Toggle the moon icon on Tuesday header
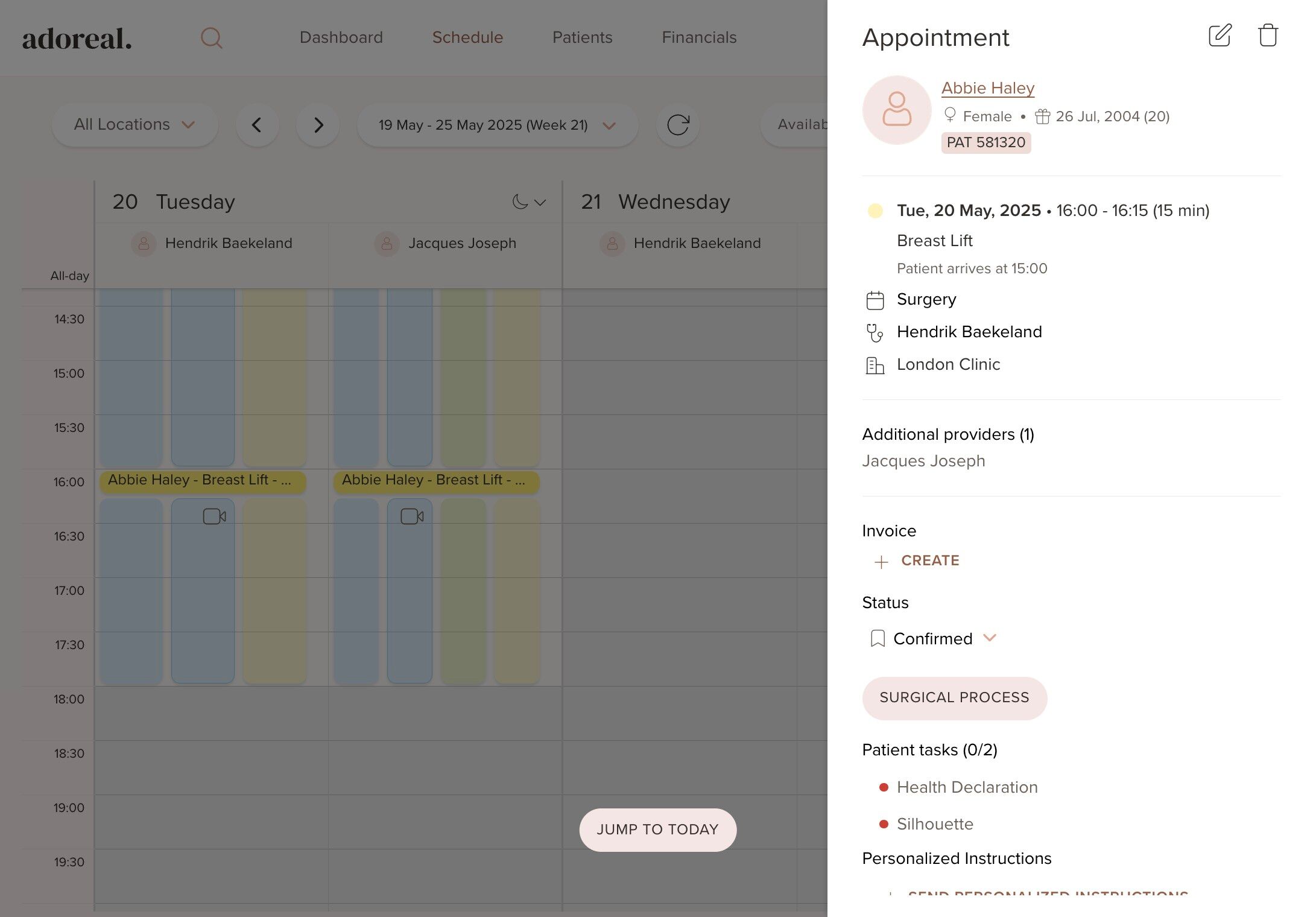1316x917 pixels. tap(520, 201)
